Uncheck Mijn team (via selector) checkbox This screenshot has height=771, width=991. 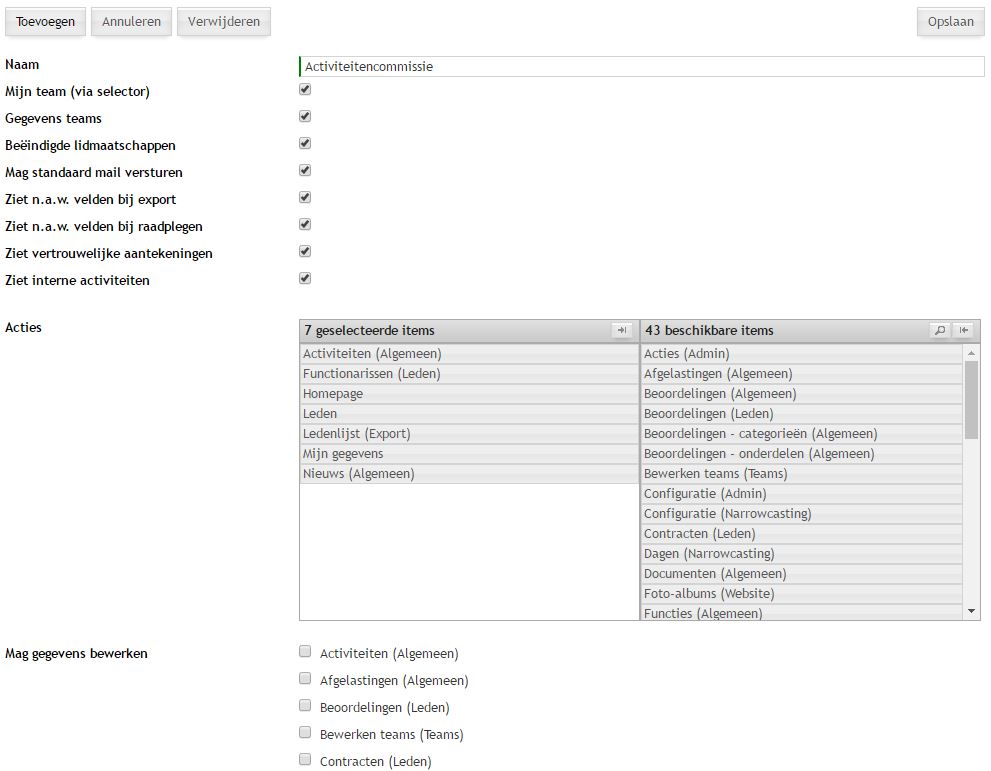[x=305, y=90]
